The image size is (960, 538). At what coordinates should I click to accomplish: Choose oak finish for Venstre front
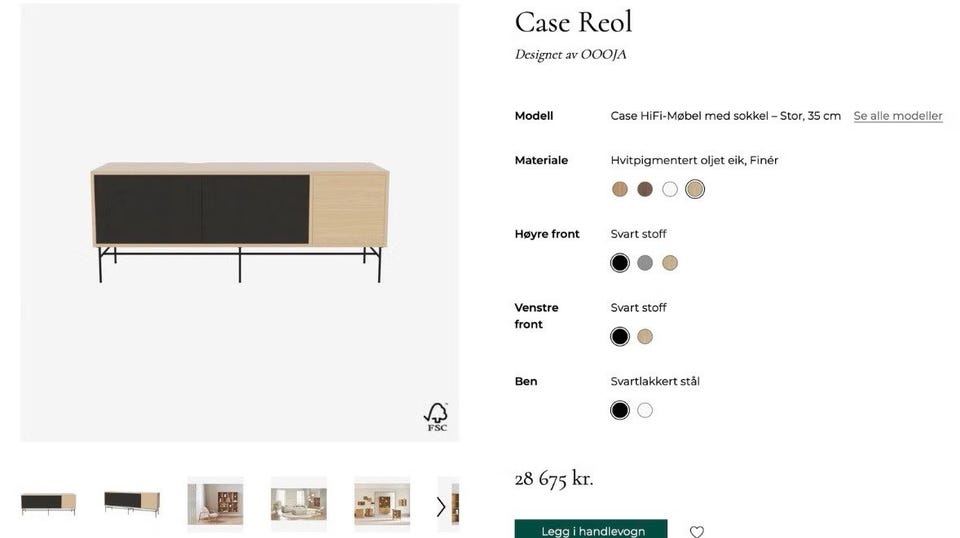645,336
